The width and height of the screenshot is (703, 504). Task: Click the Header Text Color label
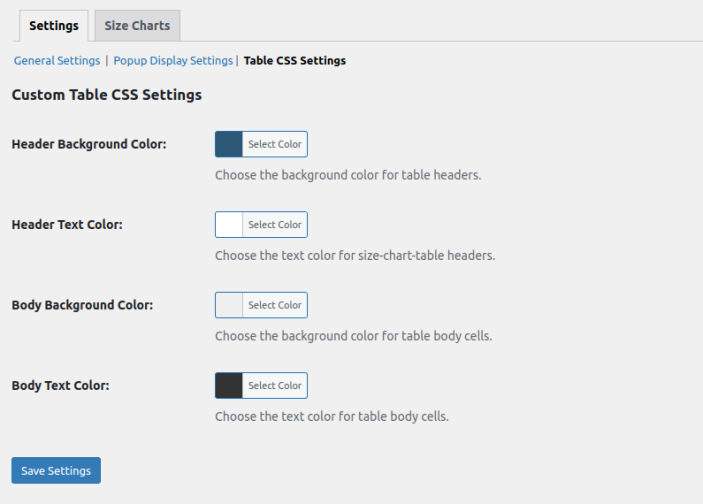tap(67, 225)
